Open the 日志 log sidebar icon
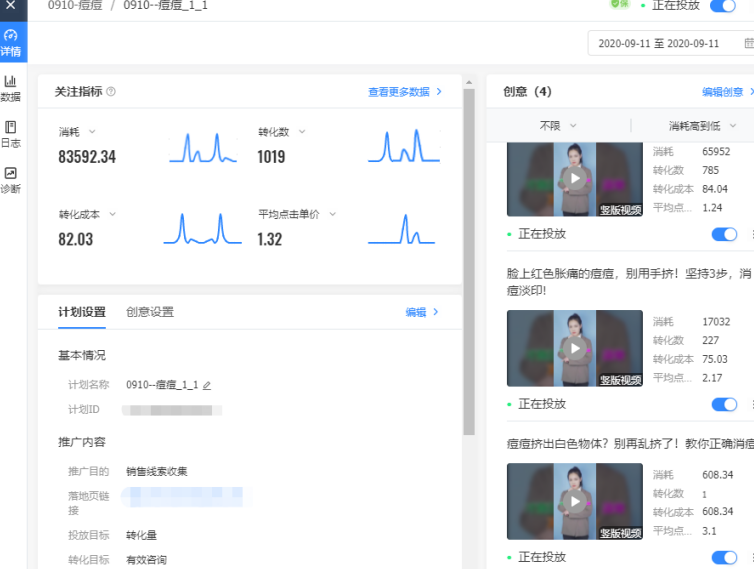The image size is (754, 569). [11, 134]
